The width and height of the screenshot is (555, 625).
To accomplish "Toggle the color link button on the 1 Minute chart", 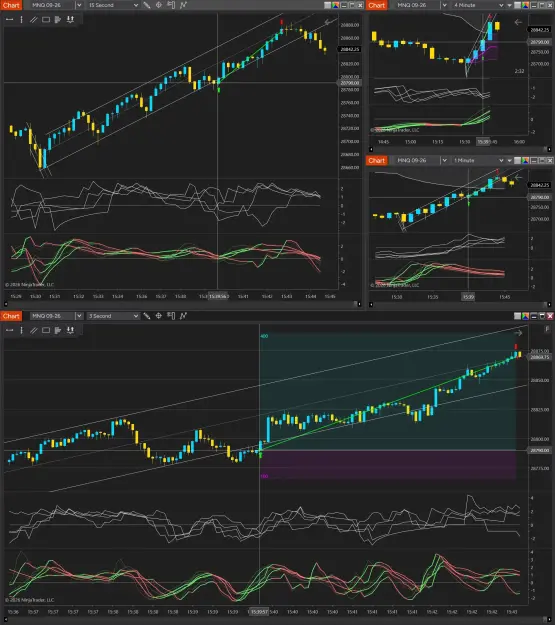I will click(x=525, y=160).
